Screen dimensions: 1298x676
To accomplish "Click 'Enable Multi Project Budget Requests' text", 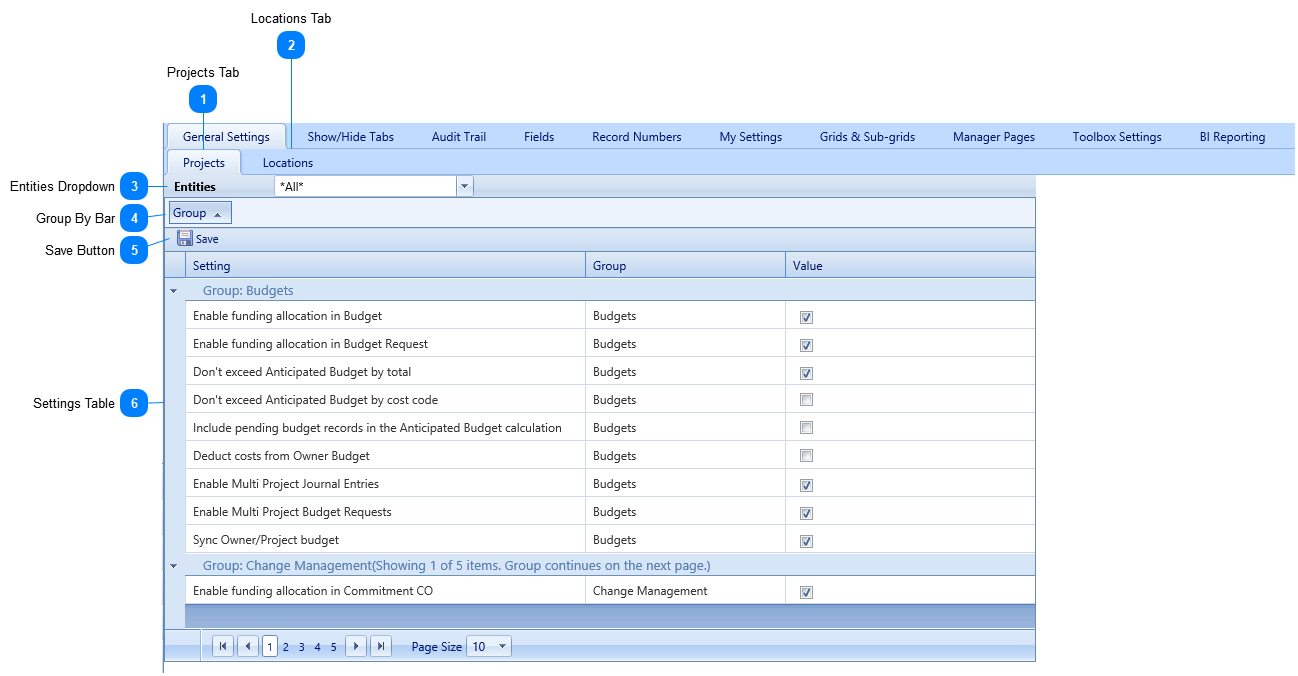I will click(292, 512).
